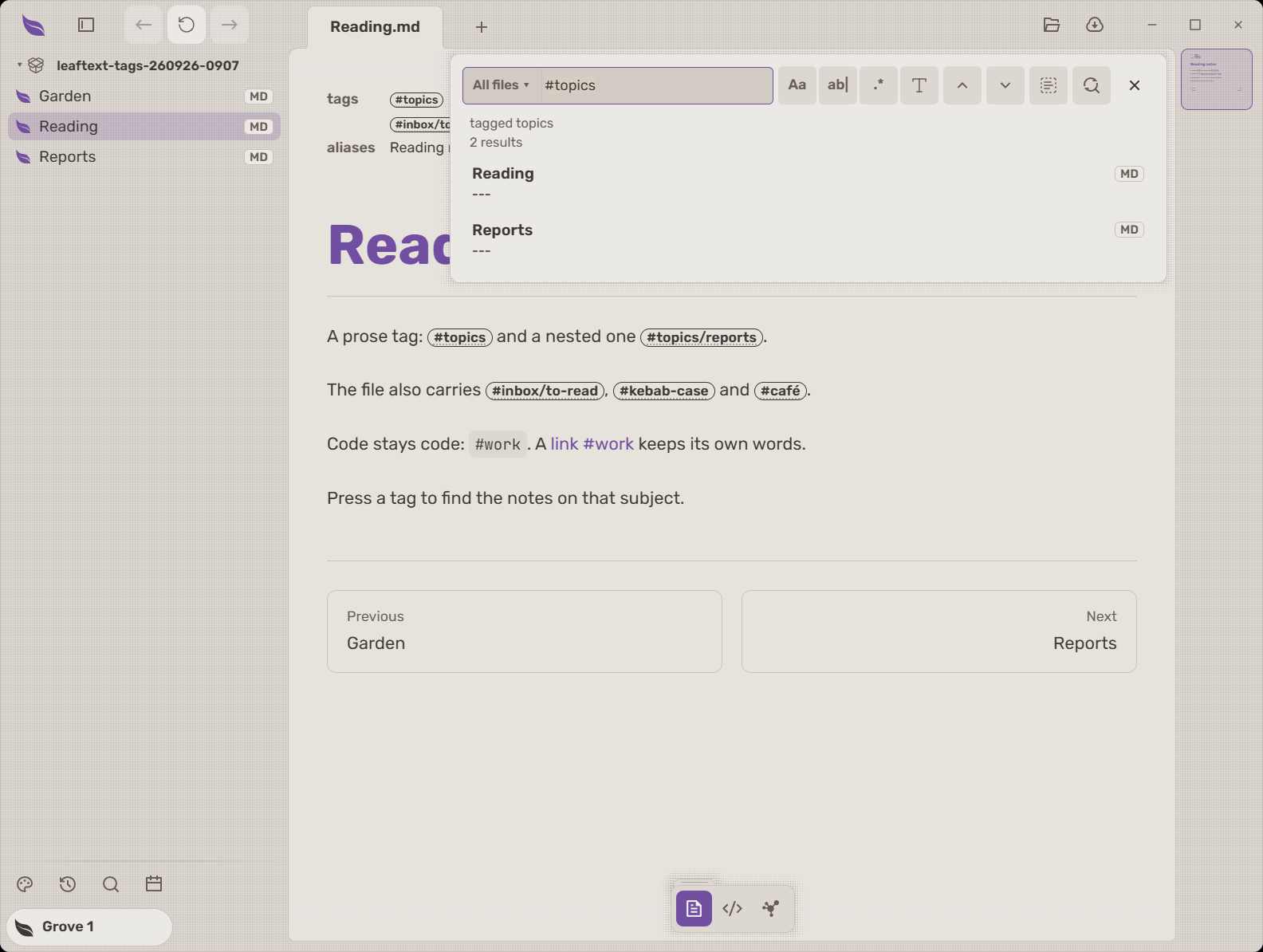Switch to graph view
The width and height of the screenshot is (1263, 952).
770,908
